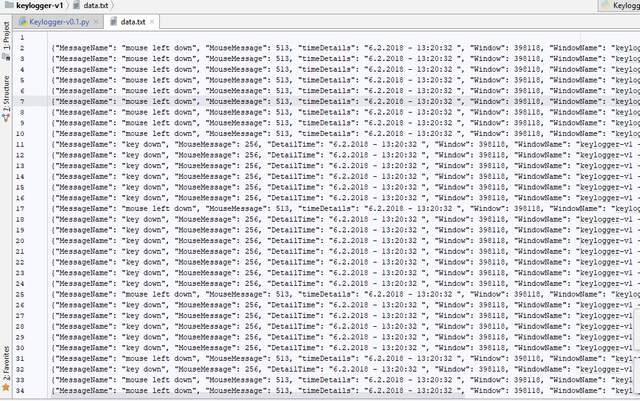Open the Keylogg run configuration dropdown
The image size is (640, 401).
tap(620, 5)
